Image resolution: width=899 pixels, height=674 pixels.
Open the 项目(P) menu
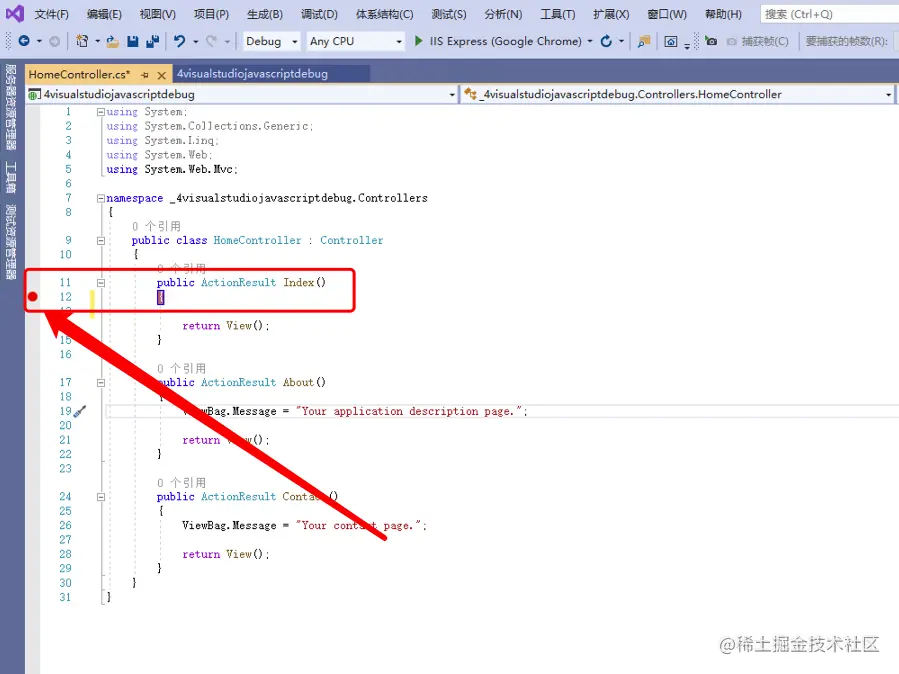click(211, 14)
